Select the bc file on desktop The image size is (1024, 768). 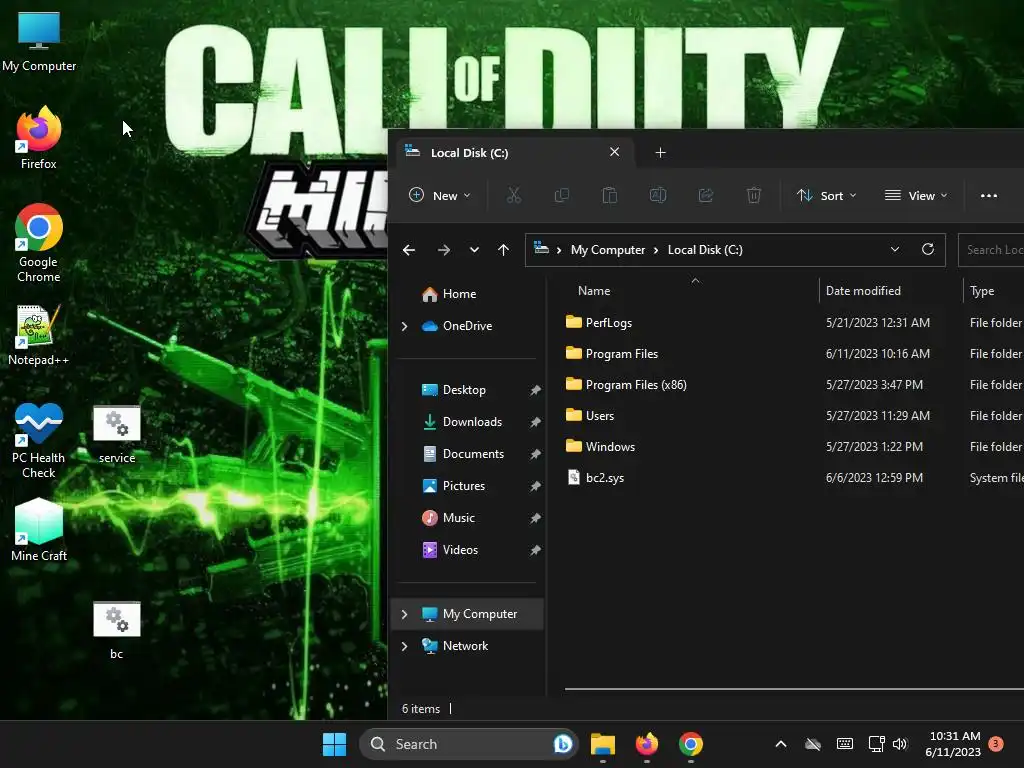(x=117, y=631)
